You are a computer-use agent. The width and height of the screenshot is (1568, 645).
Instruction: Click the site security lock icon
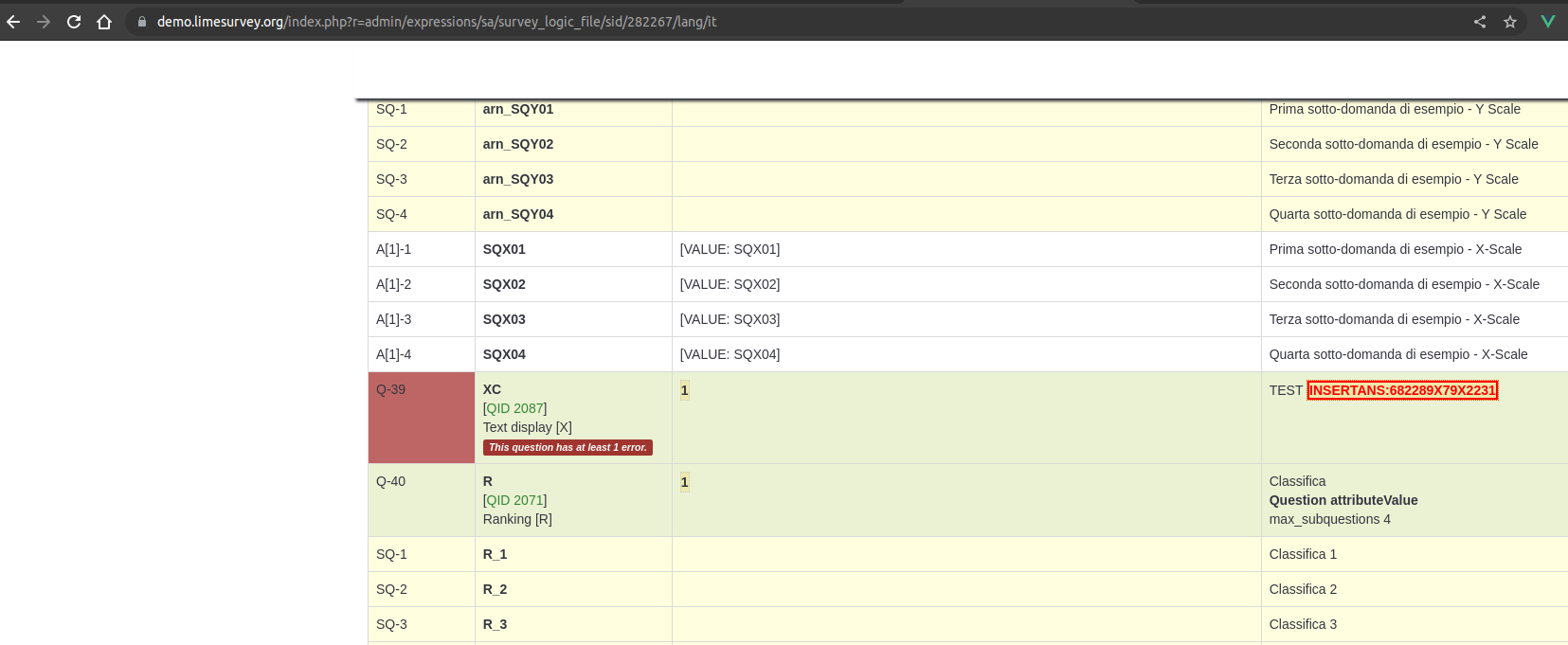[142, 22]
